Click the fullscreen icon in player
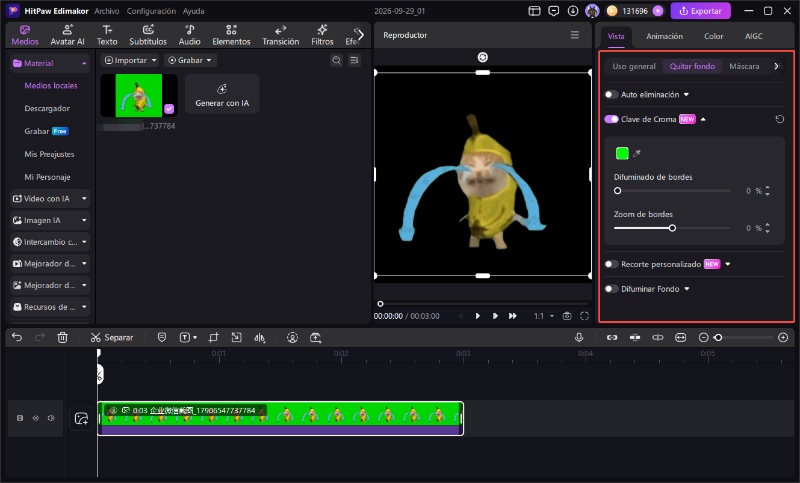The width and height of the screenshot is (800, 483). [x=585, y=316]
